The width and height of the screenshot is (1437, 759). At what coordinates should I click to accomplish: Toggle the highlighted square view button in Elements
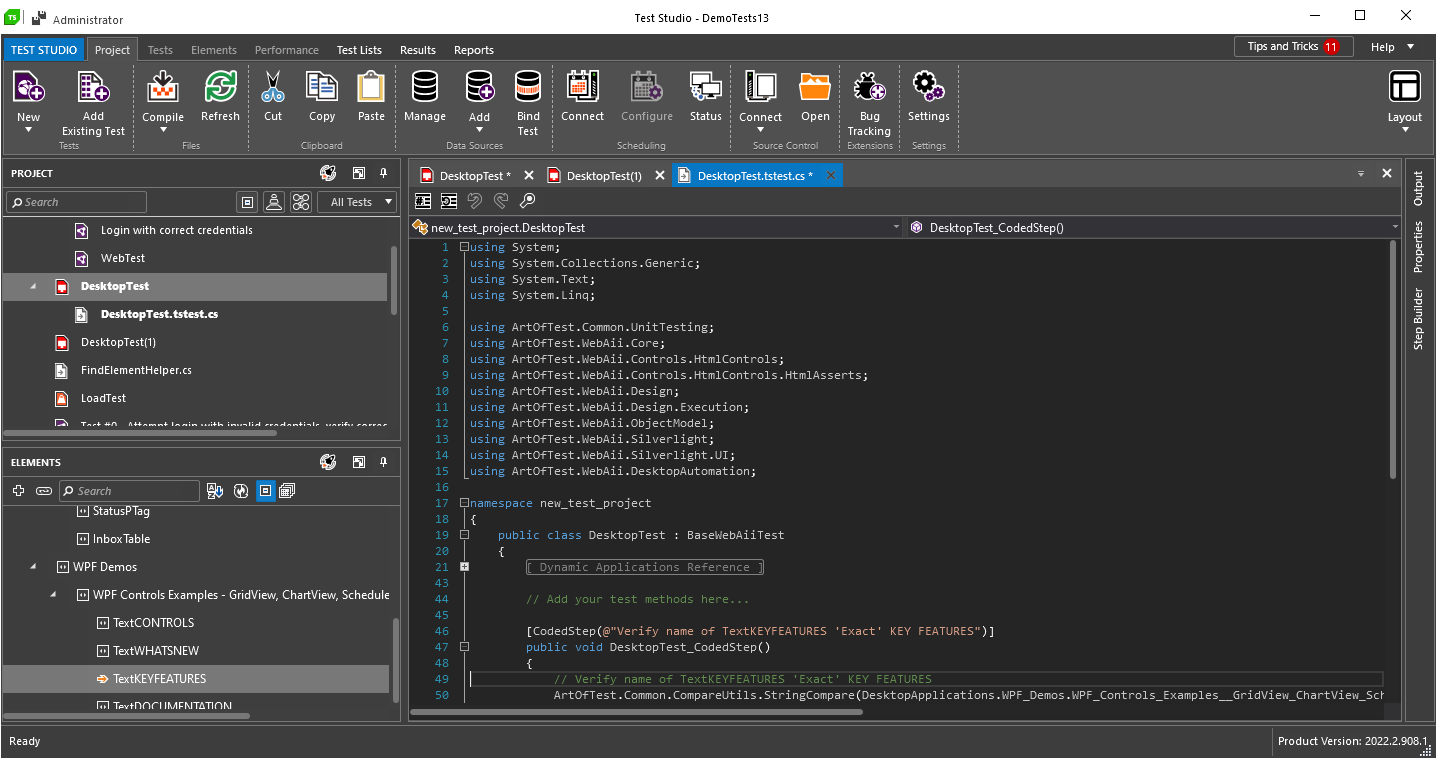[265, 491]
